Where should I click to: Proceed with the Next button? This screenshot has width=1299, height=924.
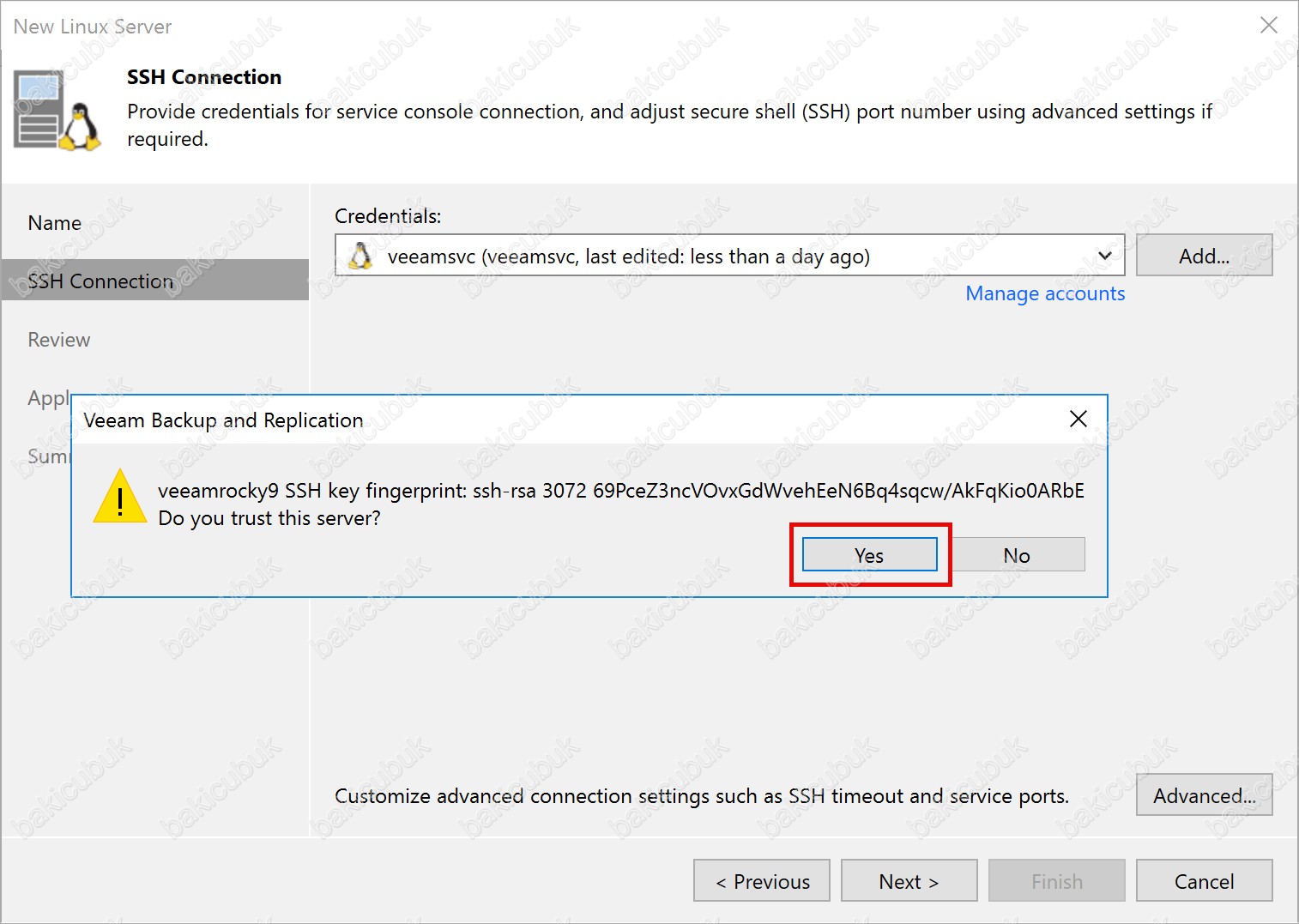pos(909,881)
